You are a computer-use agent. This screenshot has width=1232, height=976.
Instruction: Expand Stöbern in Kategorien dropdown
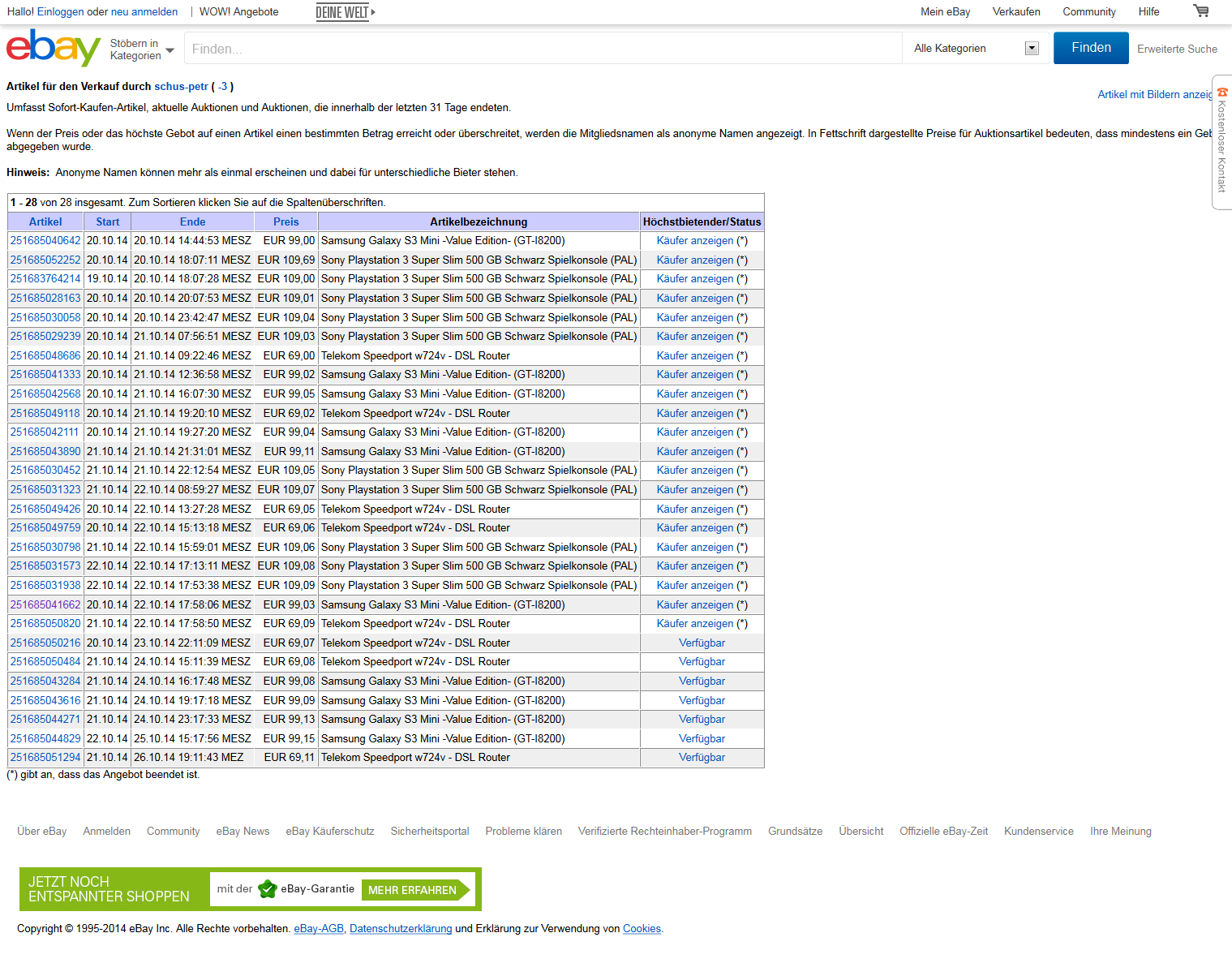coord(142,49)
